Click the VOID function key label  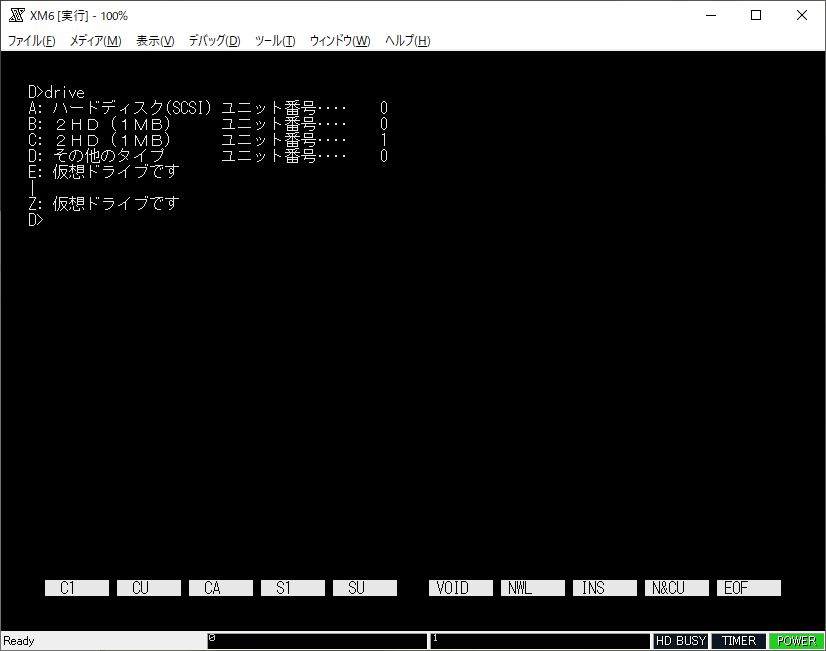pyautogui.click(x=461, y=588)
